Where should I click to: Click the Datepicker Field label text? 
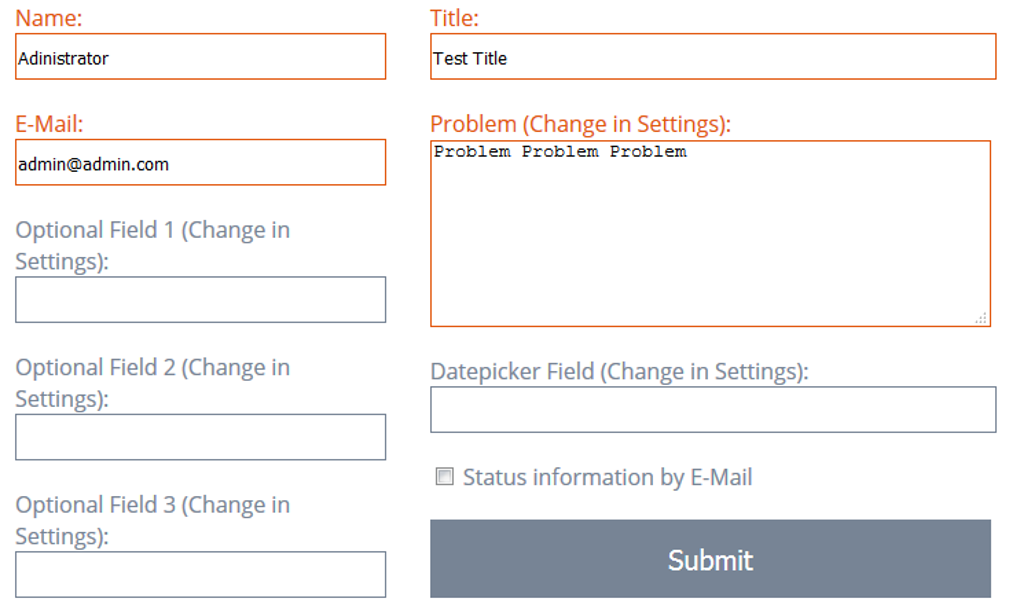coord(618,372)
